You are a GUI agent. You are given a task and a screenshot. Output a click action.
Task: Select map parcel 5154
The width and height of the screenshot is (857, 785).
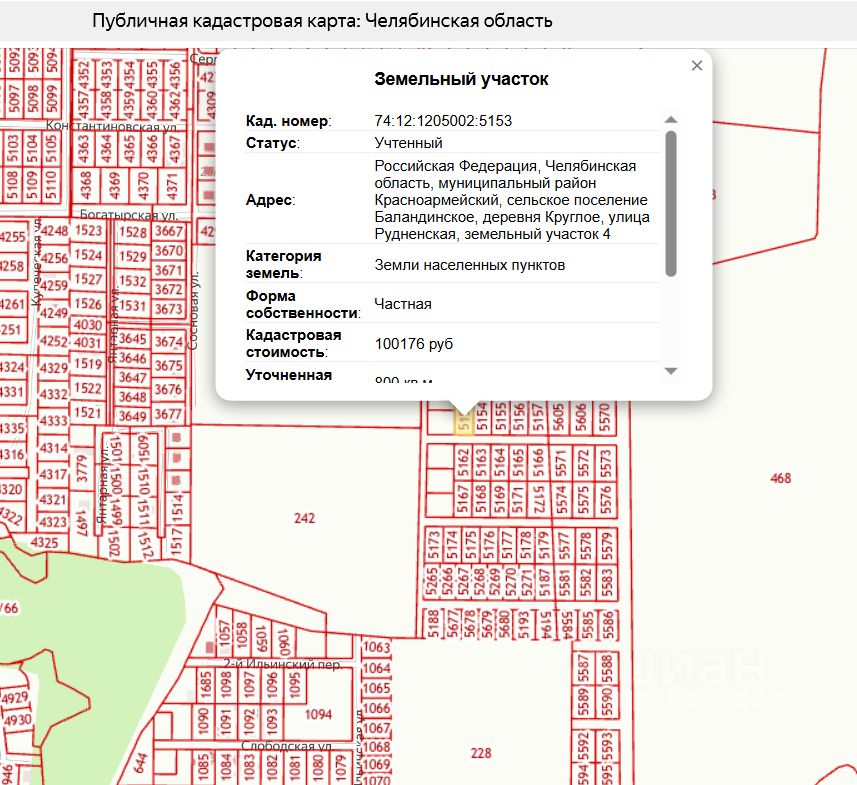[482, 417]
